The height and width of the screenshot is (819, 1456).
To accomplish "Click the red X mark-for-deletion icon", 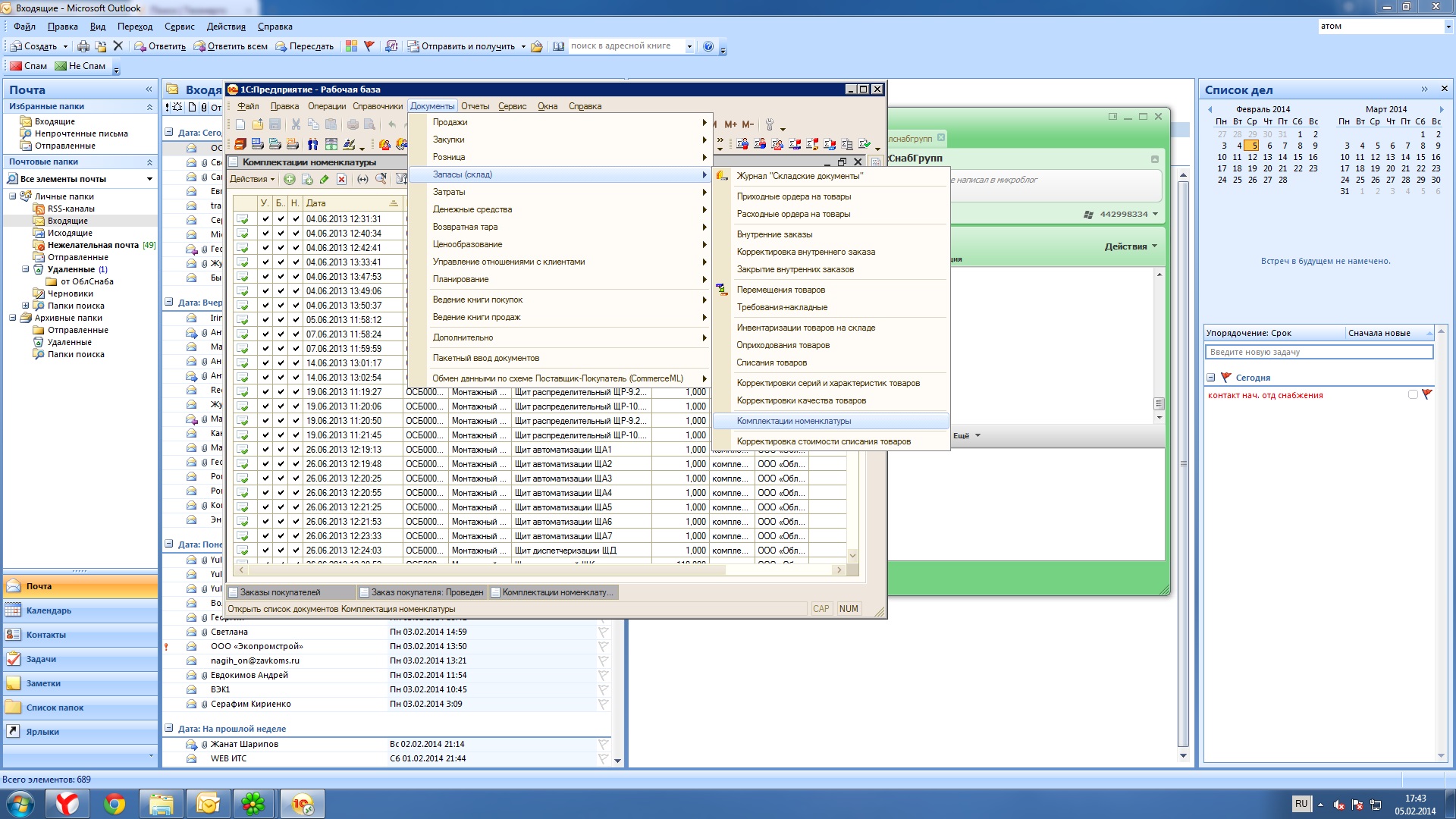I will 342,179.
